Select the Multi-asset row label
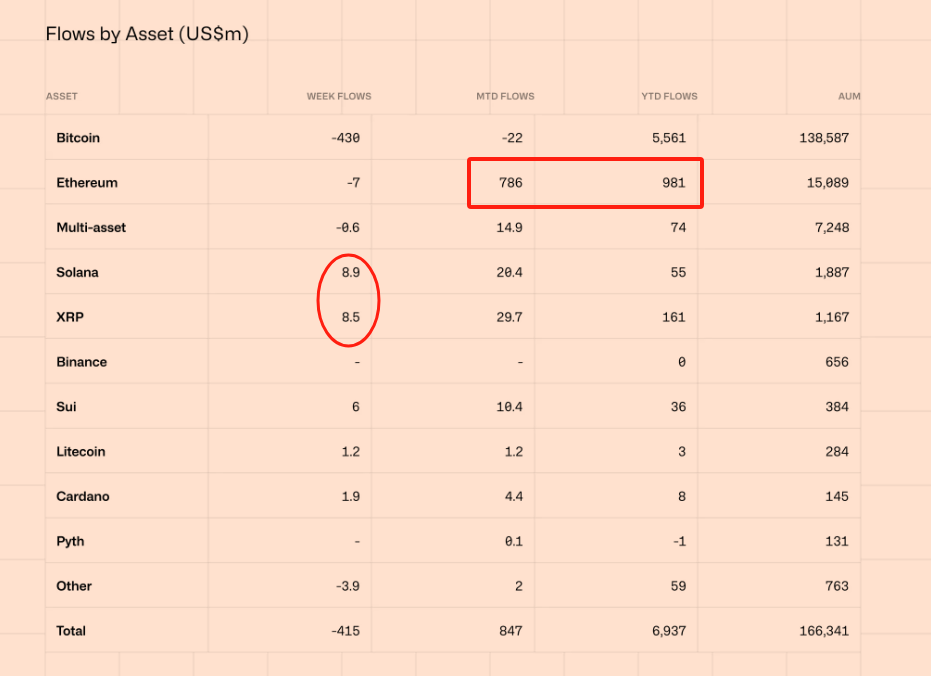This screenshot has width=931, height=676. 91,227
